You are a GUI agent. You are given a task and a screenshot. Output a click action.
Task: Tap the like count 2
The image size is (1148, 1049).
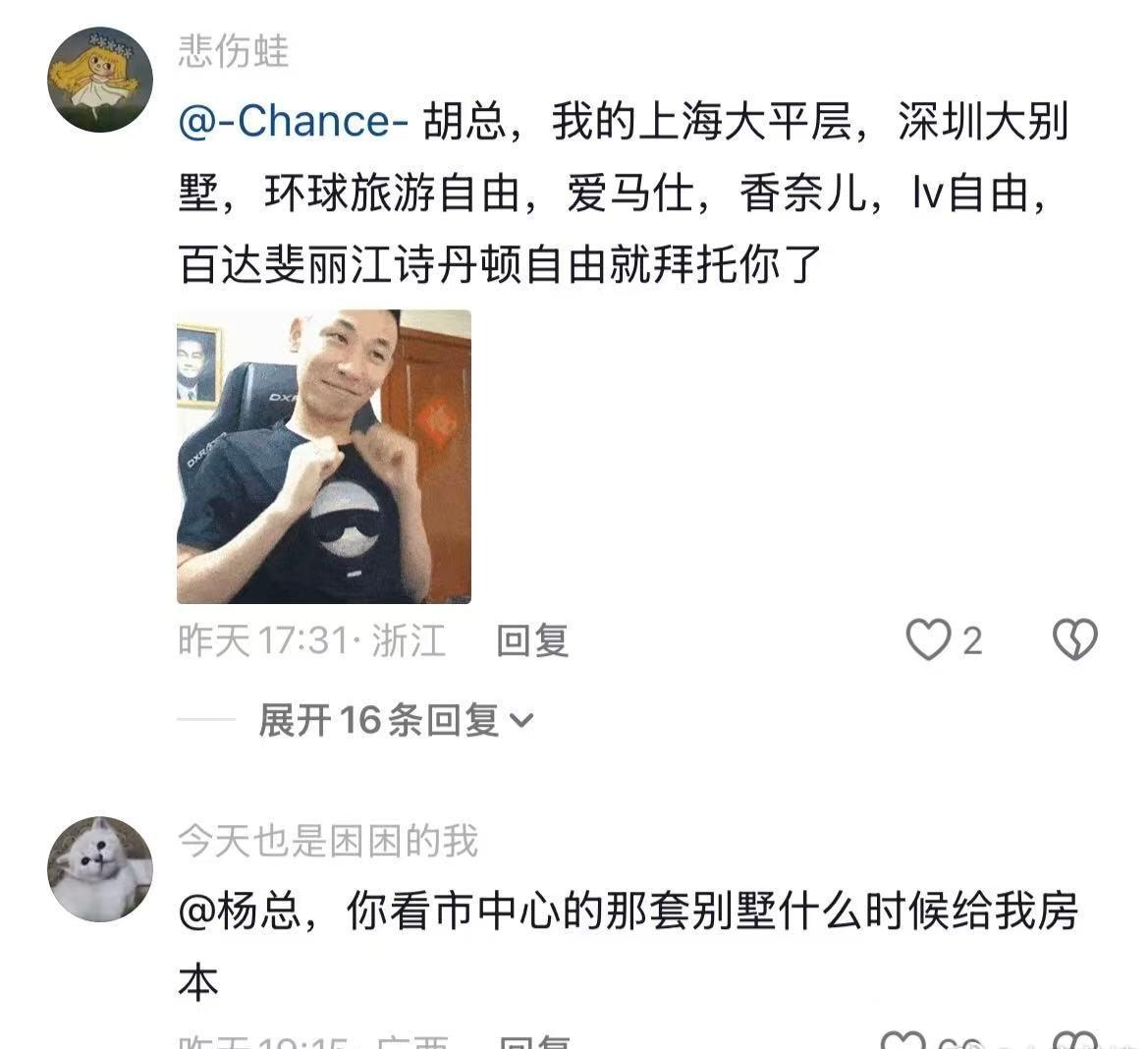[972, 641]
